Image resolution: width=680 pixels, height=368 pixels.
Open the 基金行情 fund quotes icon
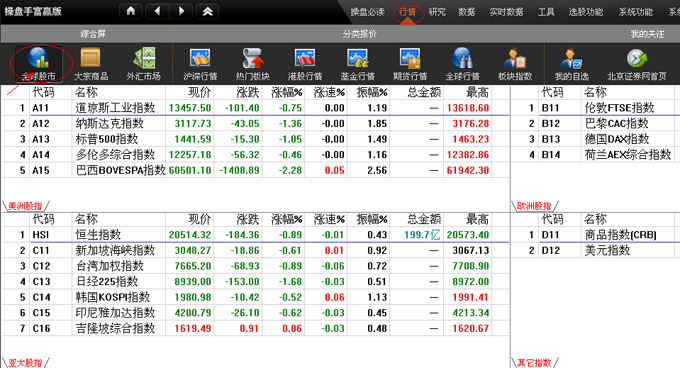[357, 65]
